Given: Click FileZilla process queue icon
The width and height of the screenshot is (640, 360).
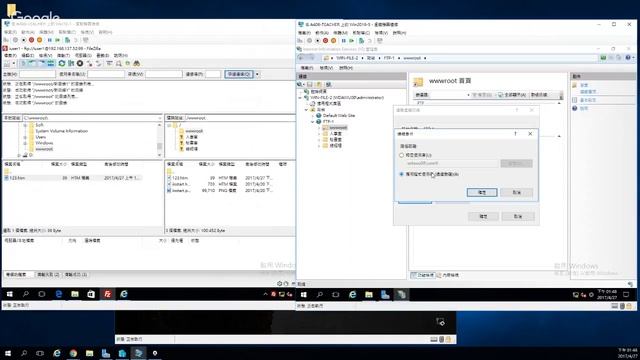Looking at the screenshot, I should pyautogui.click(x=71, y=63).
